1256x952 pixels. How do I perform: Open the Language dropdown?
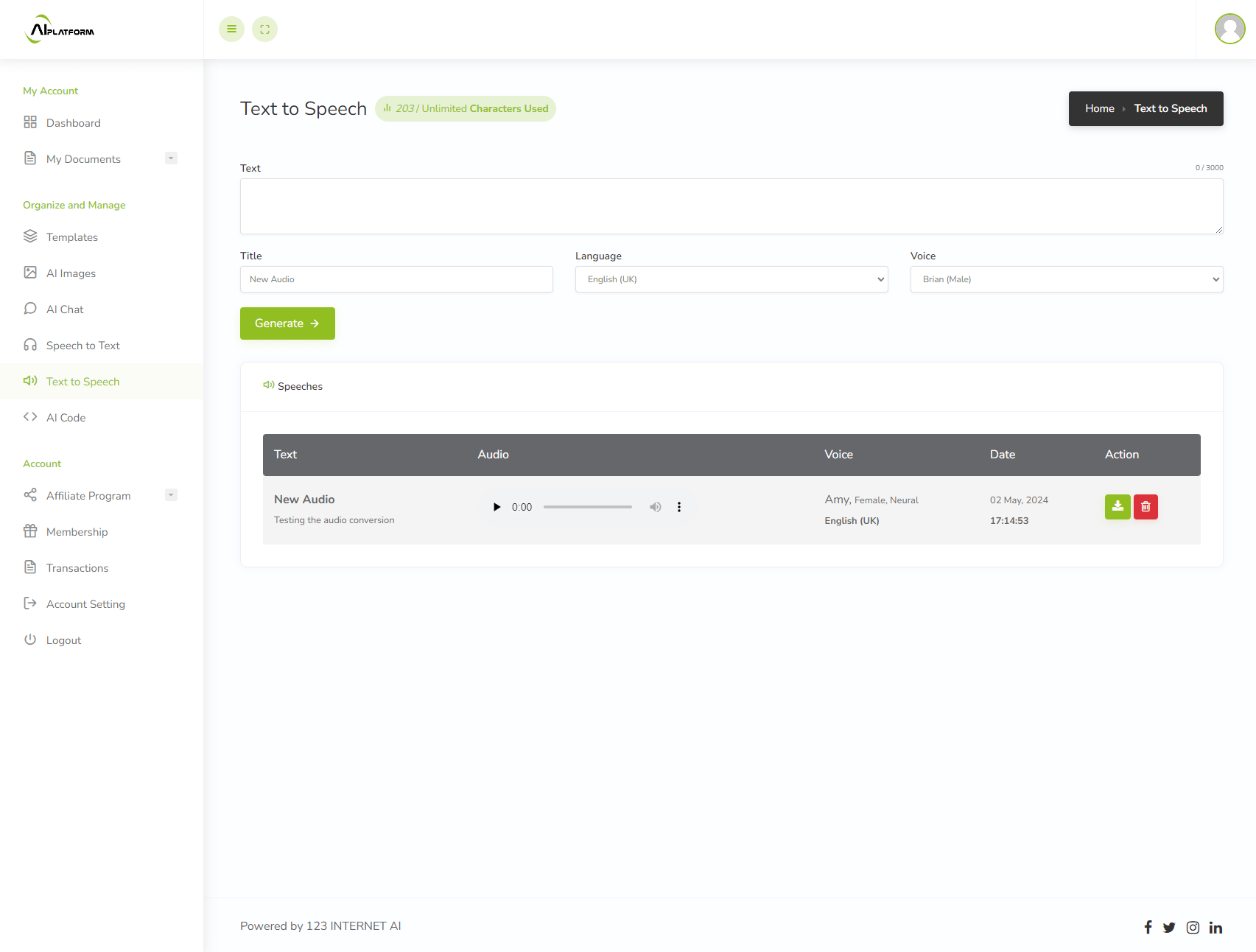tap(731, 279)
